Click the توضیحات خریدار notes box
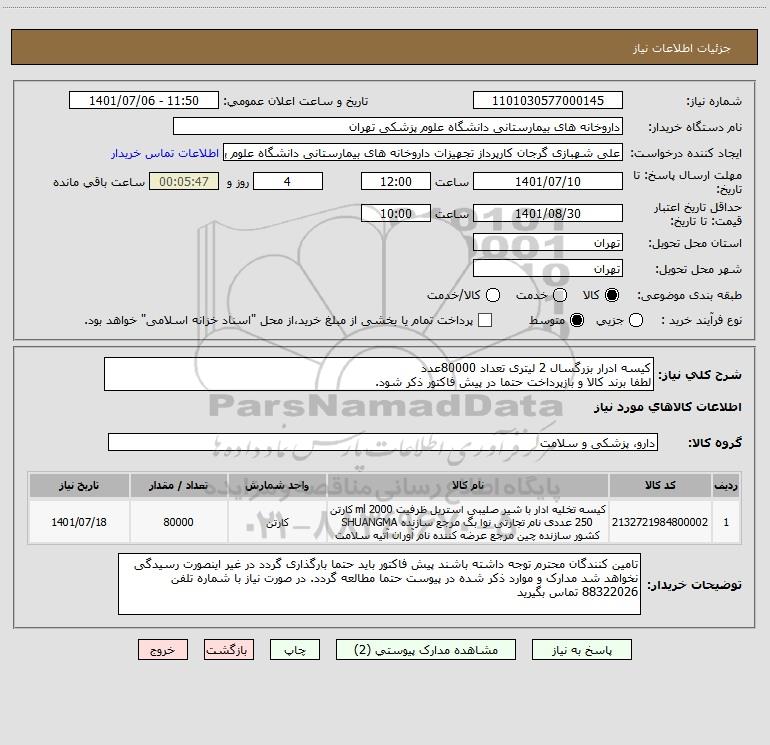 point(379,583)
